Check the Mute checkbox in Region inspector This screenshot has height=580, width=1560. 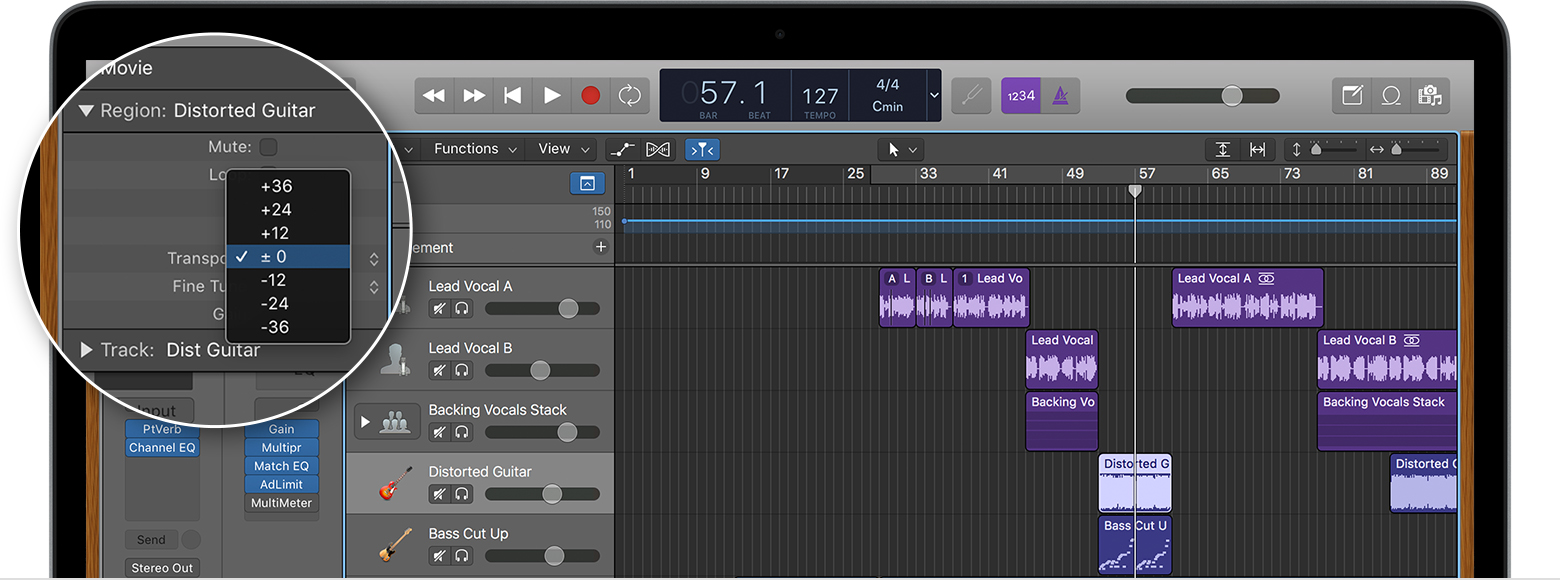pos(268,147)
